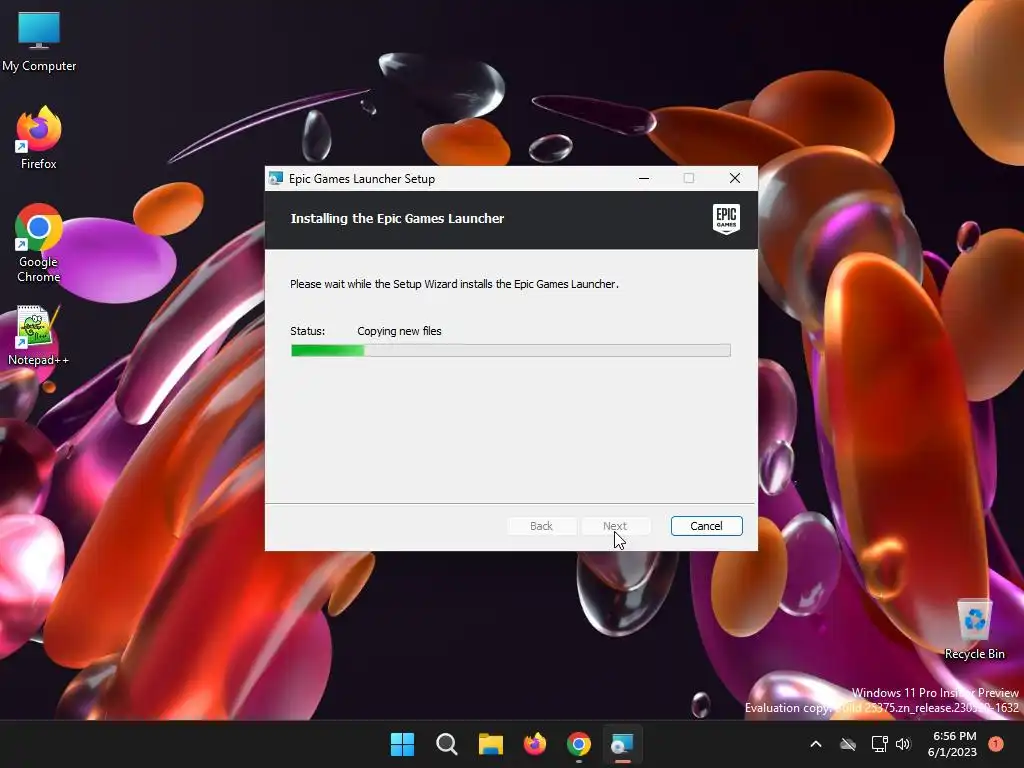Click the installer icon in setup title bar
Viewport: 1024px width, 768px height.
point(276,178)
